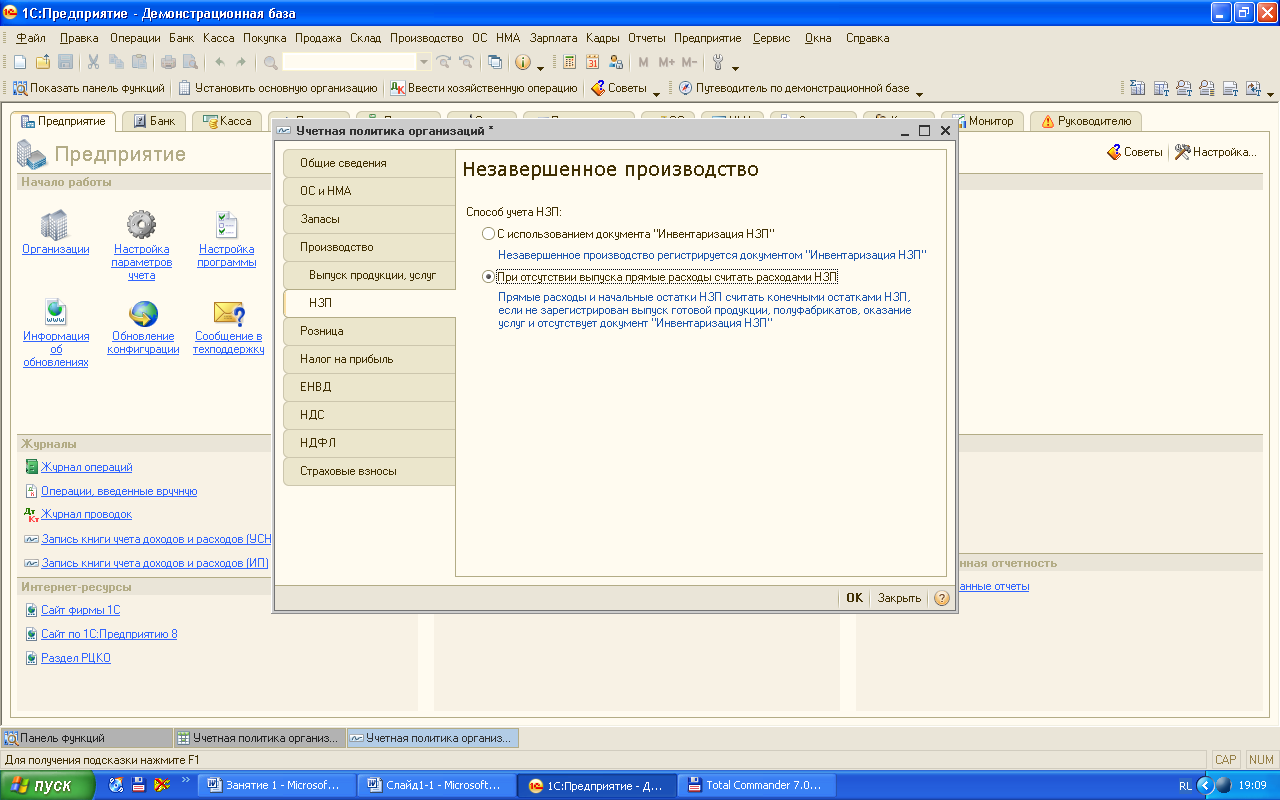
Task: Open the Производство menu
Action: point(427,38)
